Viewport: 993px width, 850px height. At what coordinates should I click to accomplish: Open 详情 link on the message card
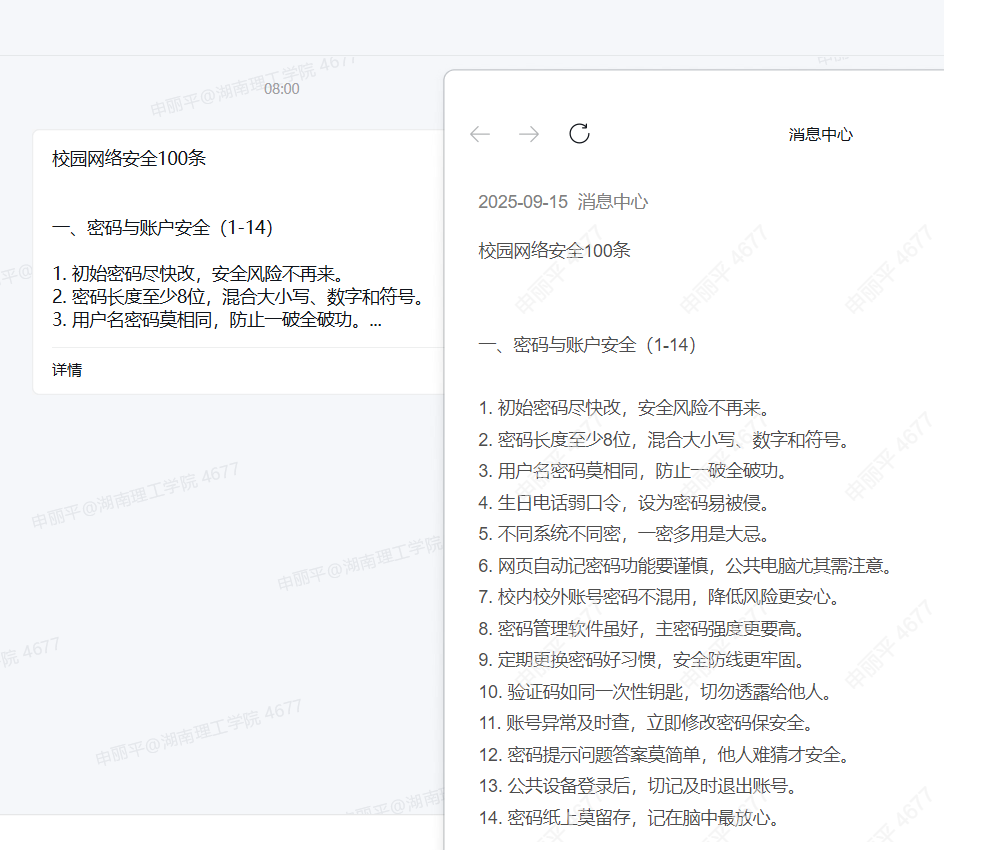pyautogui.click(x=67, y=370)
